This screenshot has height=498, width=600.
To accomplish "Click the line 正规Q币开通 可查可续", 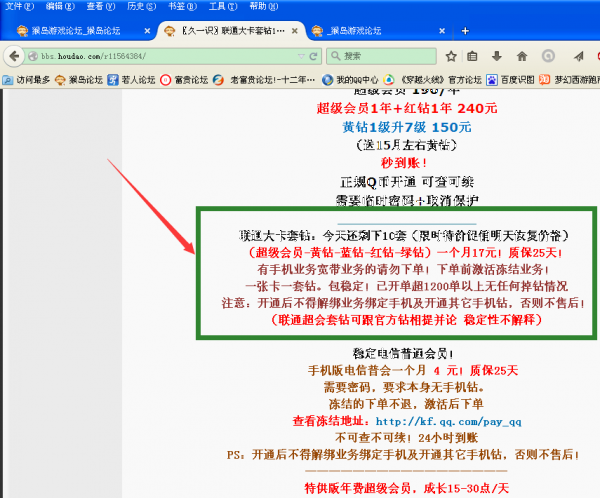I will 407,182.
